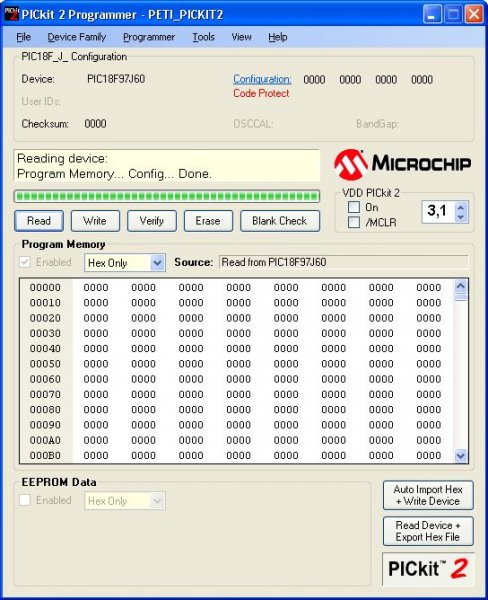Click last data cell in row 00050
This screenshot has height=600, width=488.
click(x=429, y=364)
